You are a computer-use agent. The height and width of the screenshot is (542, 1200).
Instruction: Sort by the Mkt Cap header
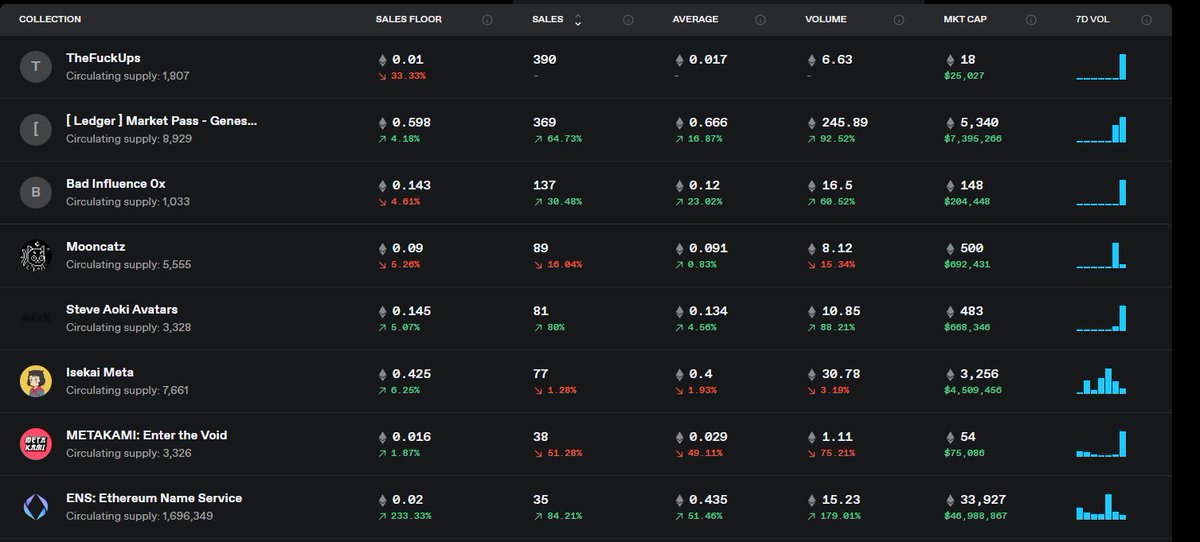tap(965, 20)
